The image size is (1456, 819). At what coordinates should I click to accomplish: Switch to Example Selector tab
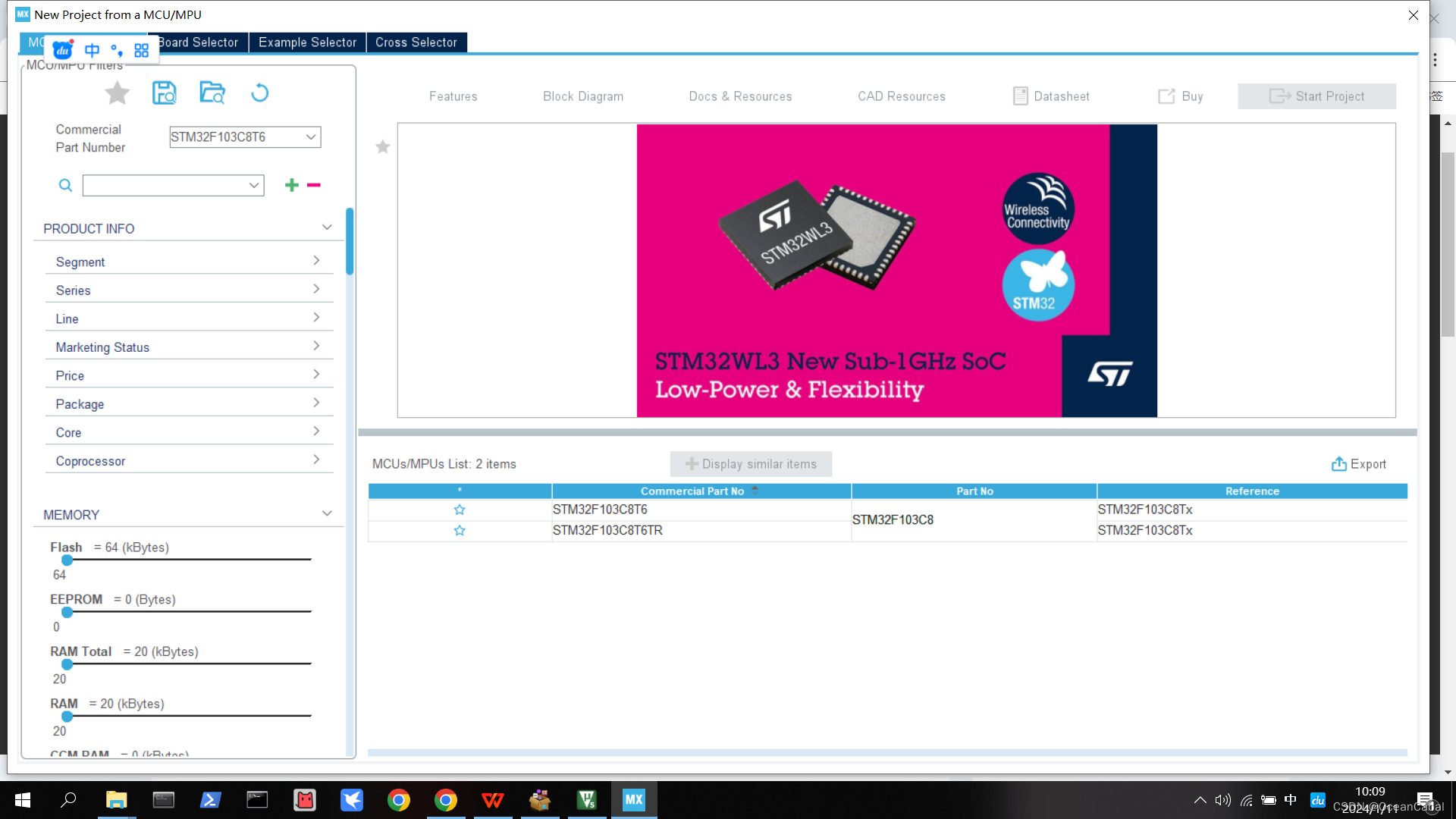click(x=307, y=42)
